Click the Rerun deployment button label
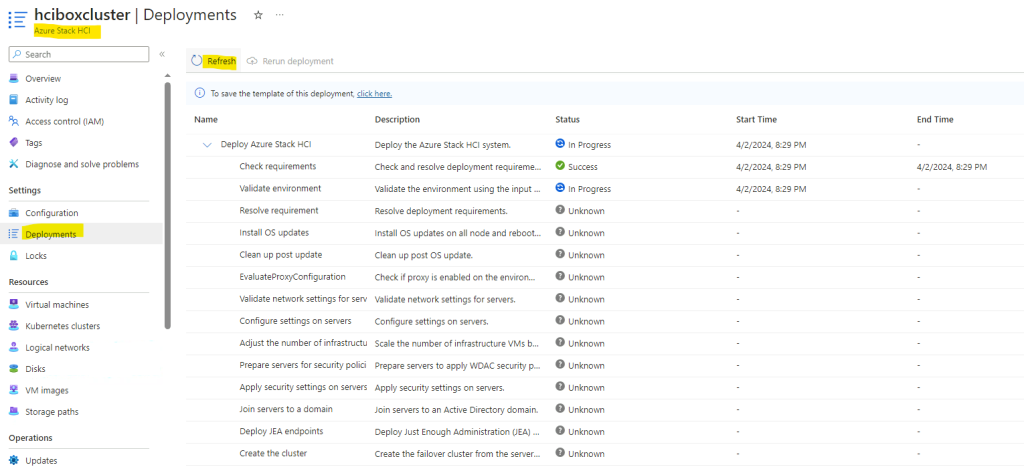The width and height of the screenshot is (1024, 469). point(298,61)
